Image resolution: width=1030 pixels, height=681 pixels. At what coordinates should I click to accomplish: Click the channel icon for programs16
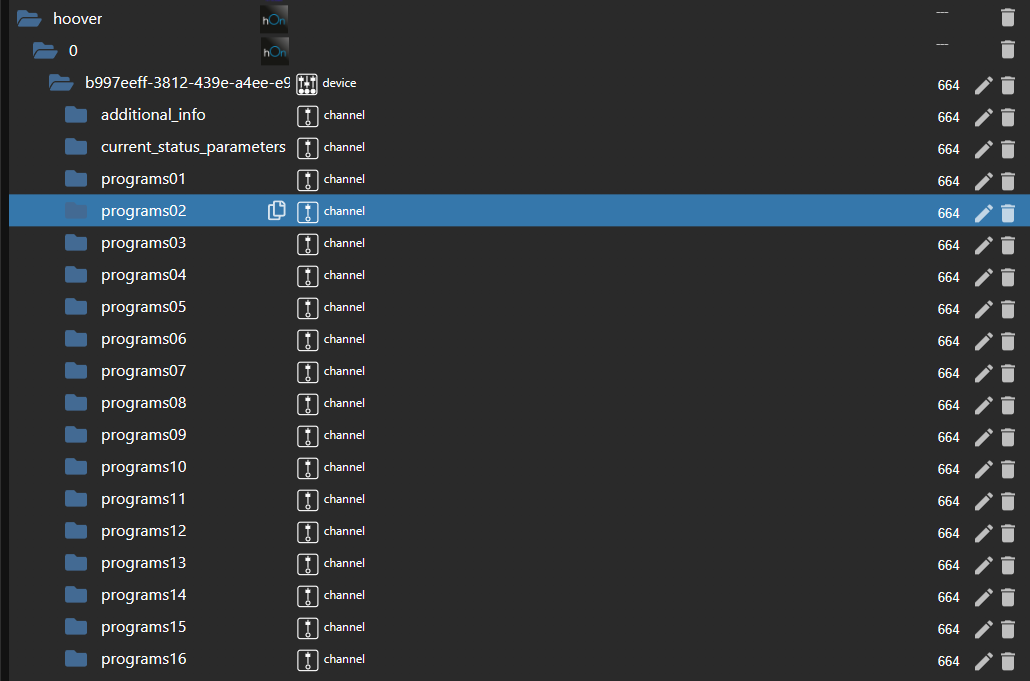click(307, 659)
